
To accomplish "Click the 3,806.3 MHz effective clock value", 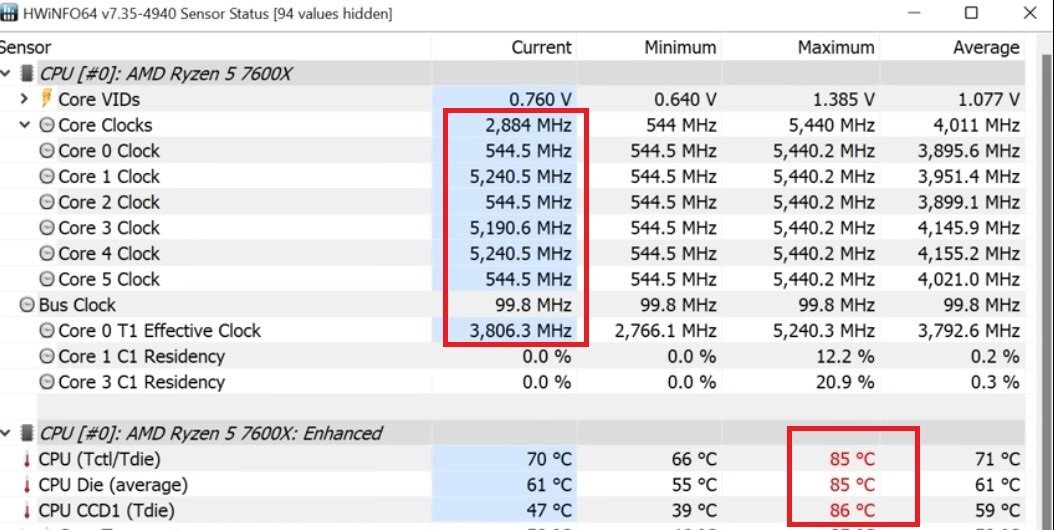I will (x=521, y=331).
